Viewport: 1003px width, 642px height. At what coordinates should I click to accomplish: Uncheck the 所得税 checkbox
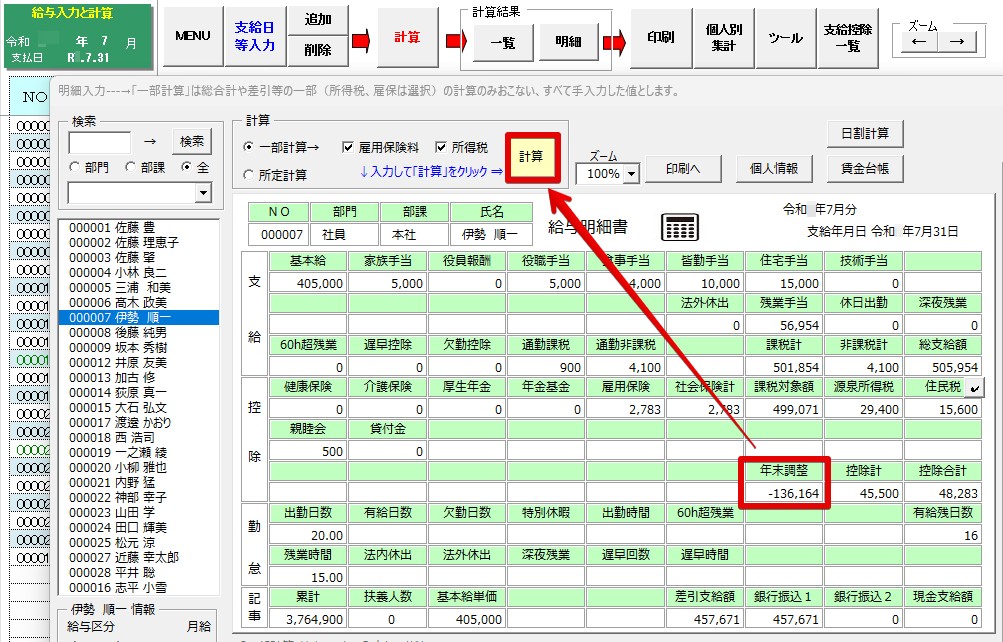pyautogui.click(x=442, y=147)
